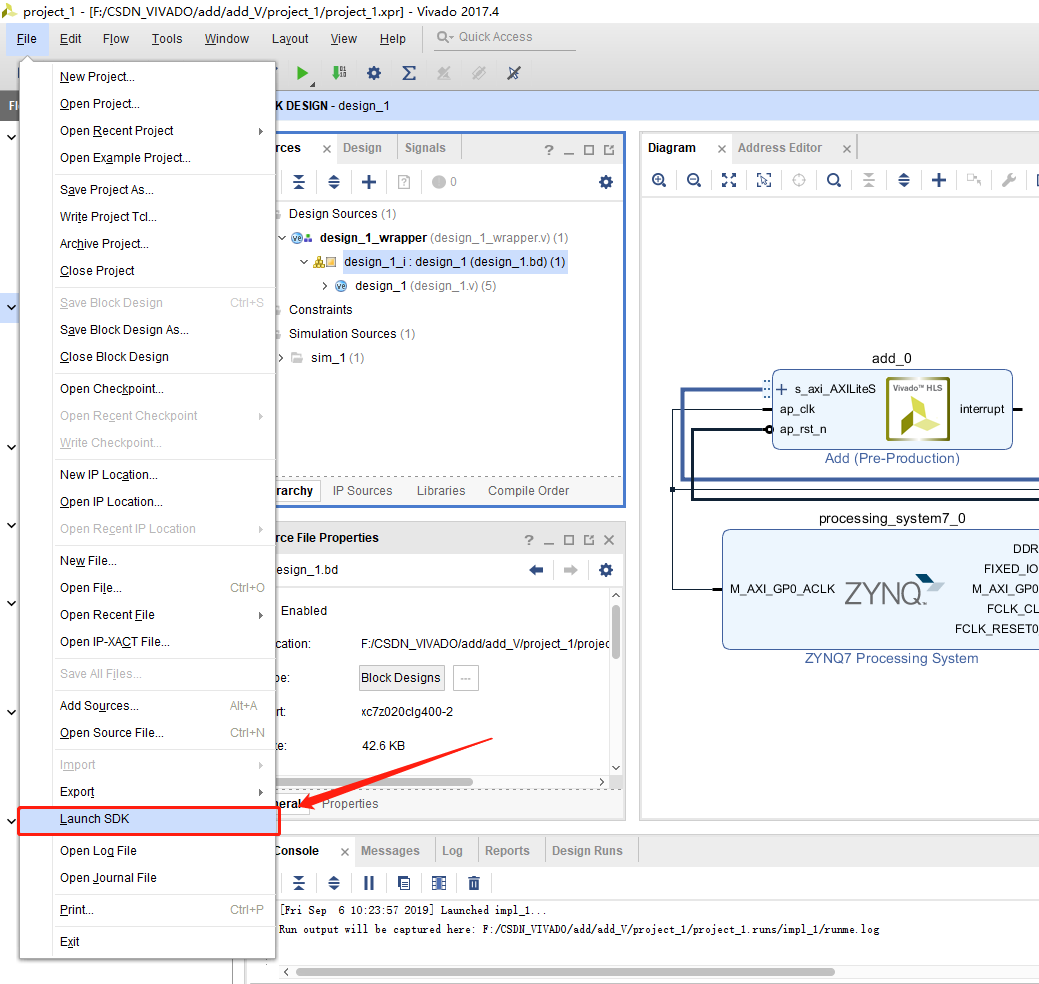
Task: Expand all blocks in Diagram toolbar
Action: click(x=904, y=180)
